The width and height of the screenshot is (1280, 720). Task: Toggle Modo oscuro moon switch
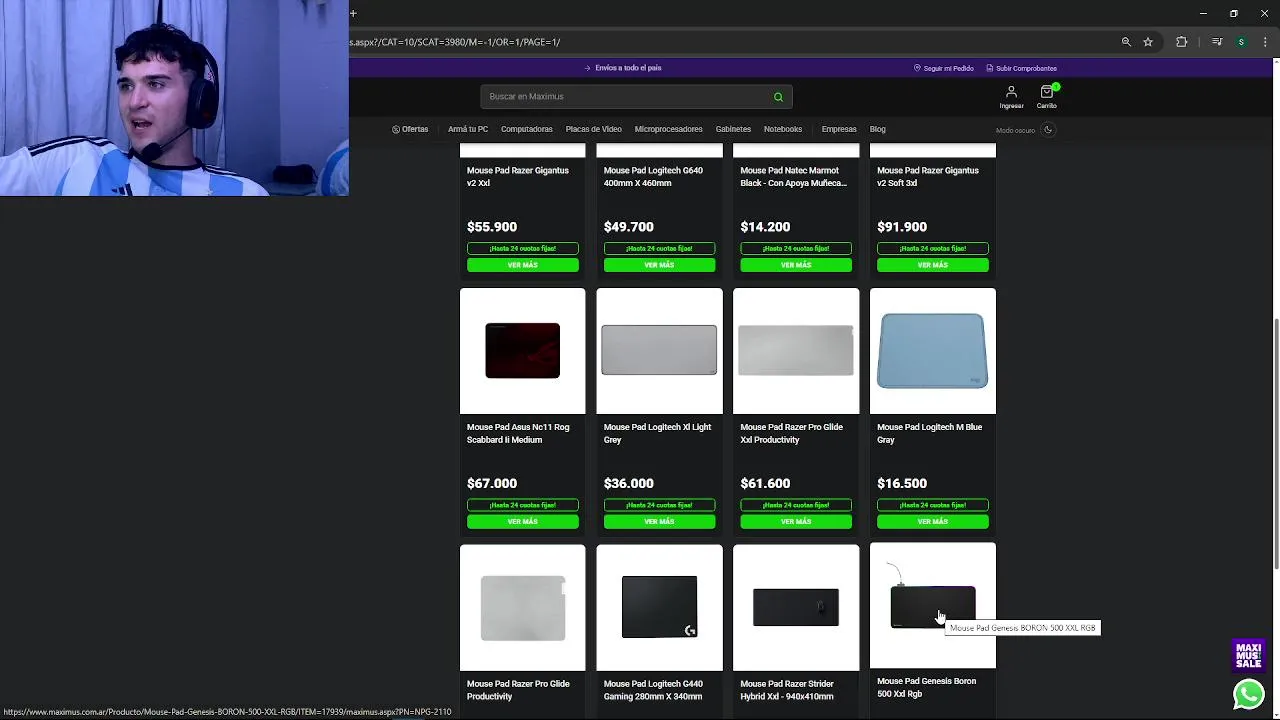coord(1048,129)
